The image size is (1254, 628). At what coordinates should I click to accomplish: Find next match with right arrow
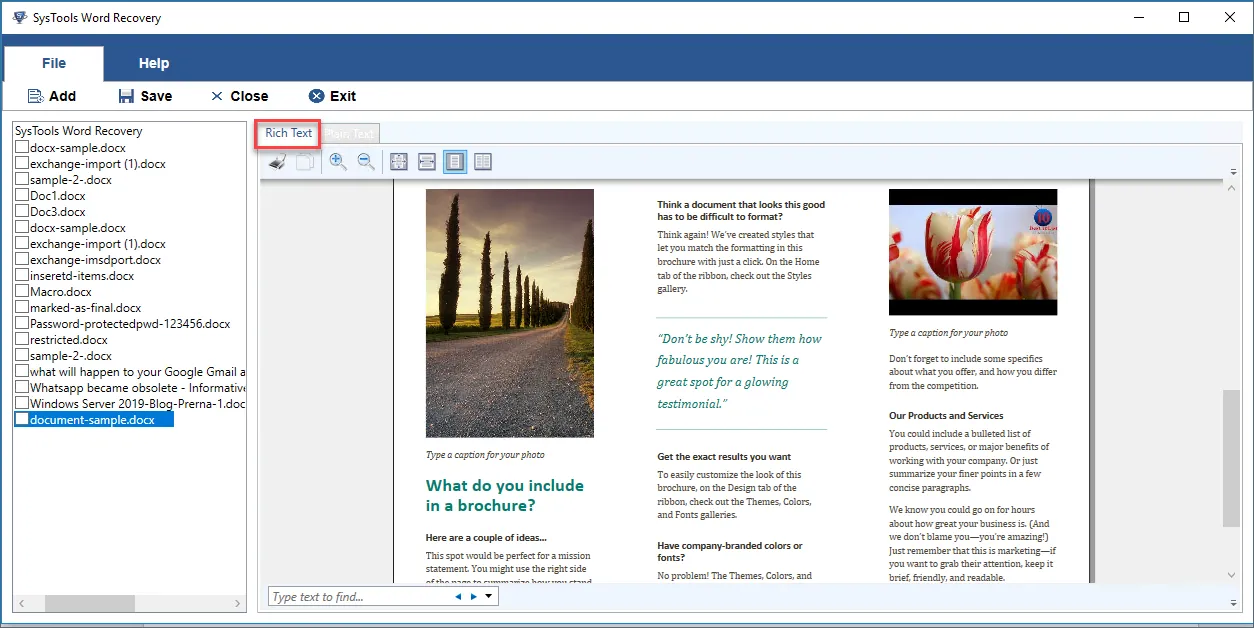[x=474, y=597]
